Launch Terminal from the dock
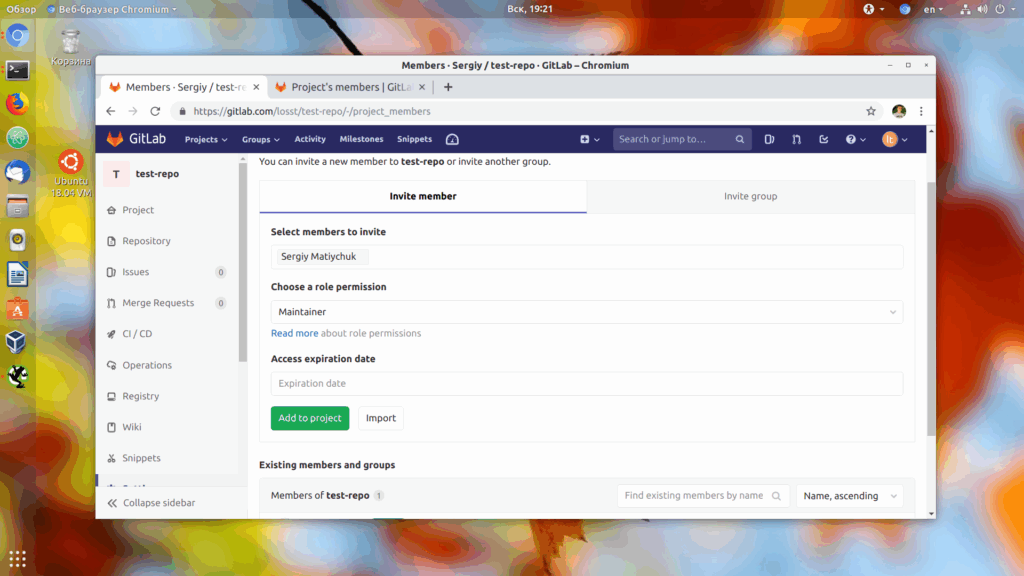Image resolution: width=1024 pixels, height=576 pixels. pyautogui.click(x=18, y=70)
